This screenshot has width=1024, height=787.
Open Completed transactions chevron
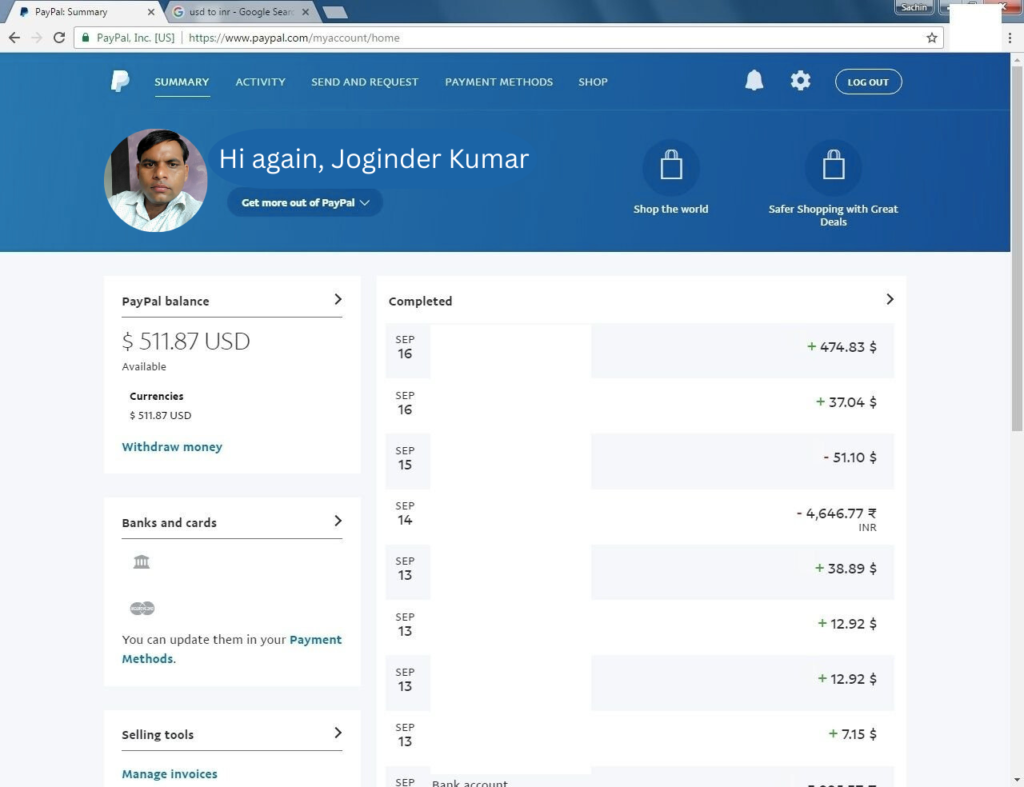tap(889, 299)
